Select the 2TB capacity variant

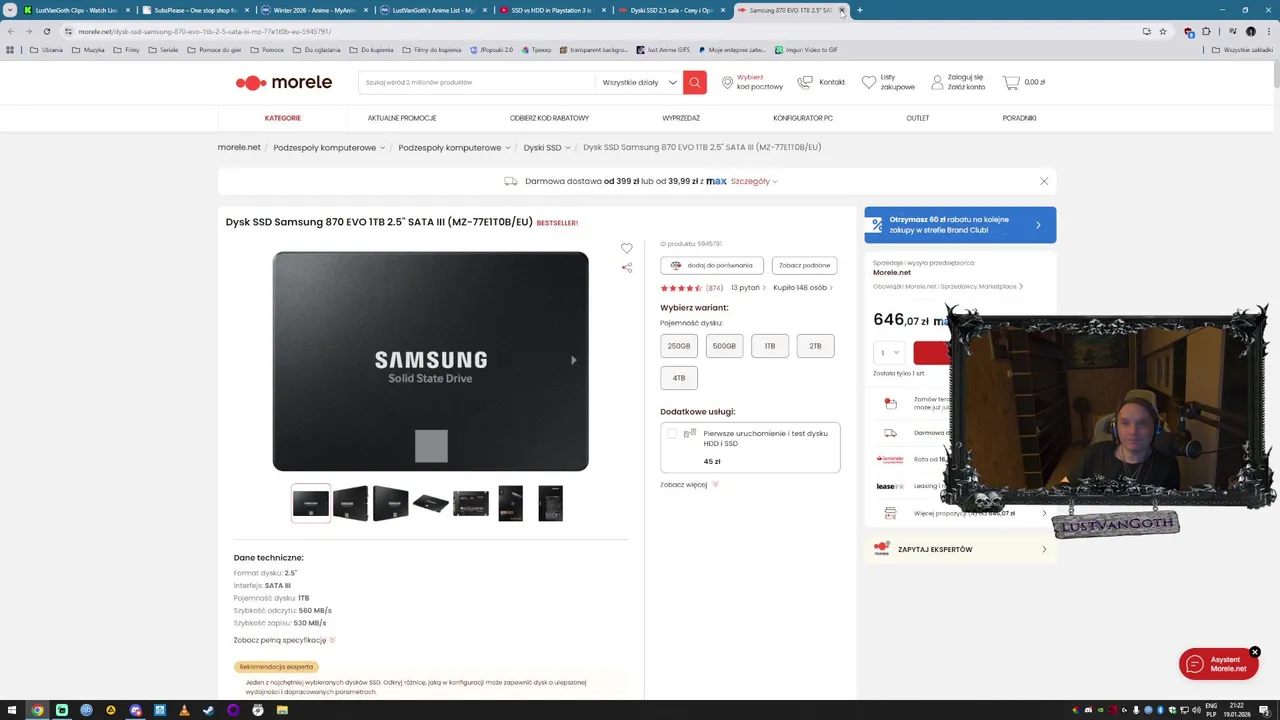coord(815,346)
